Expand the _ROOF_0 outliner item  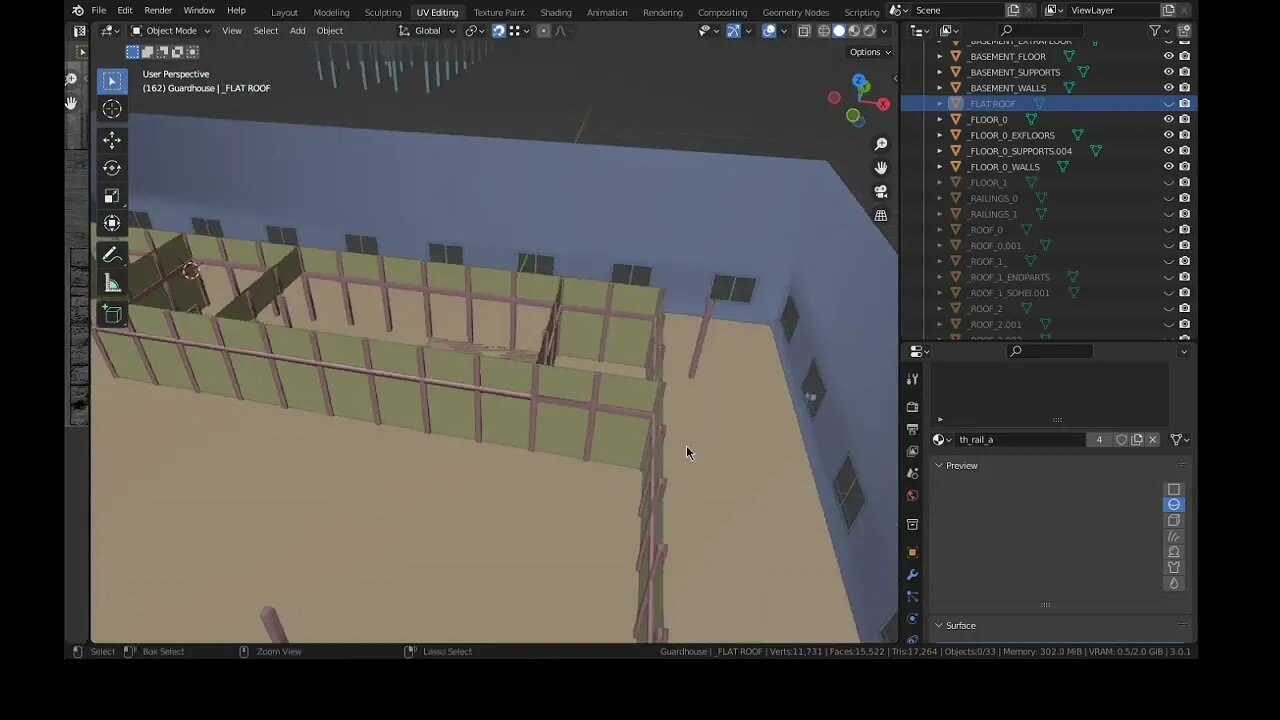[x=939, y=230]
